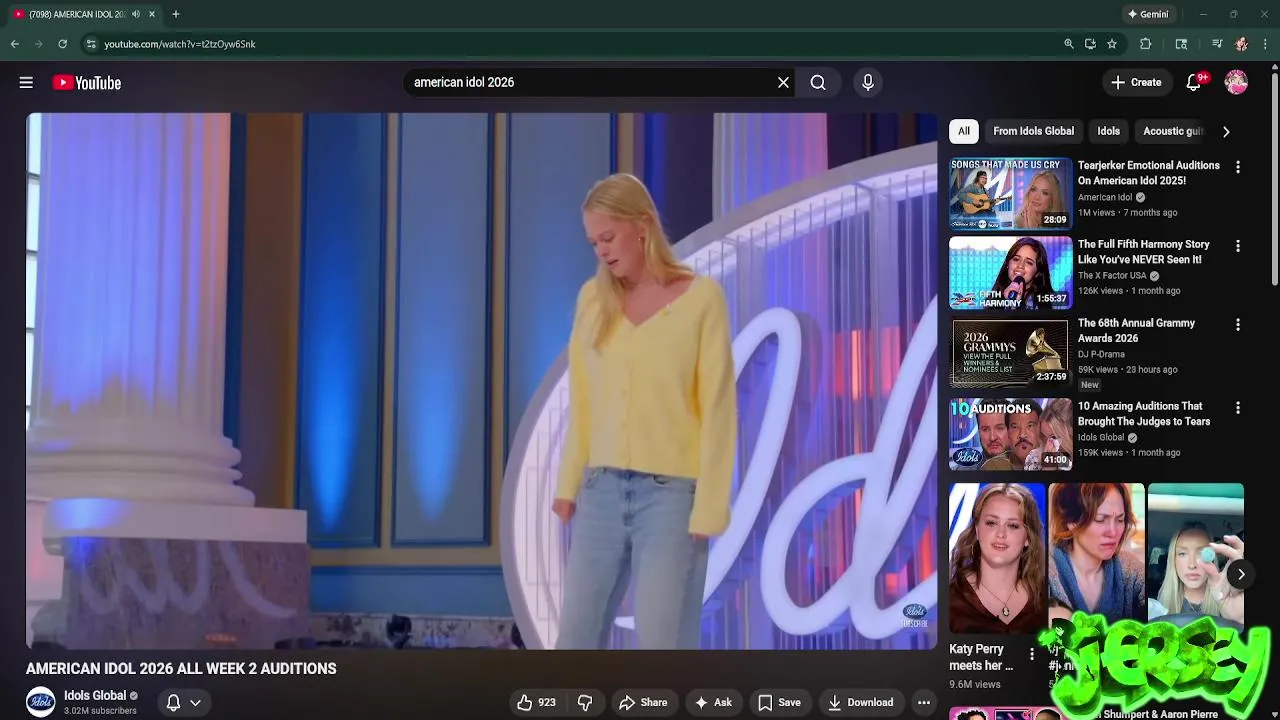Save video to a playlist

pos(779,703)
